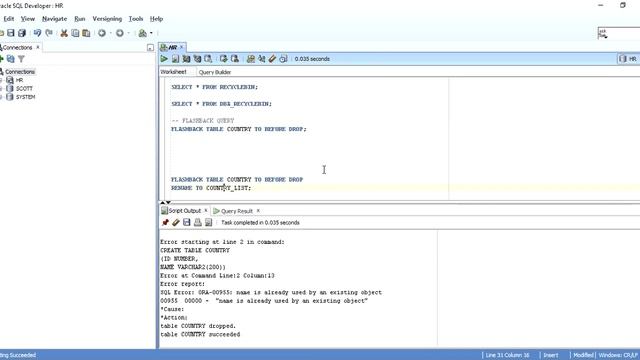The width and height of the screenshot is (640, 360).
Task: Switch to the Worksheet sub-tab
Action: click(x=173, y=72)
